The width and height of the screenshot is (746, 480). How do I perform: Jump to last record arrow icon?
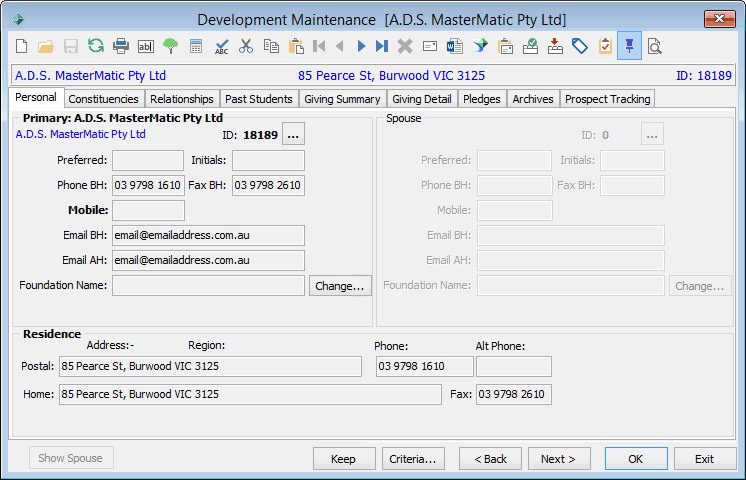coord(382,46)
